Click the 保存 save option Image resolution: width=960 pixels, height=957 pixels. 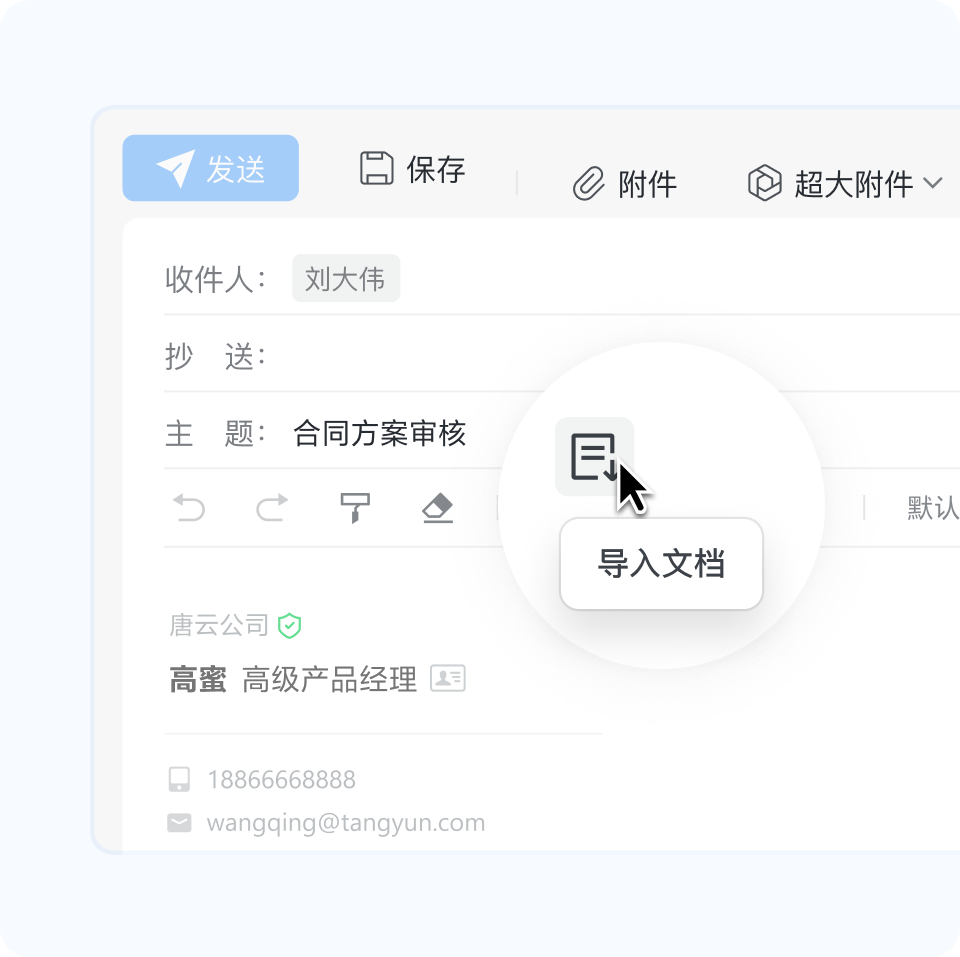point(436,169)
